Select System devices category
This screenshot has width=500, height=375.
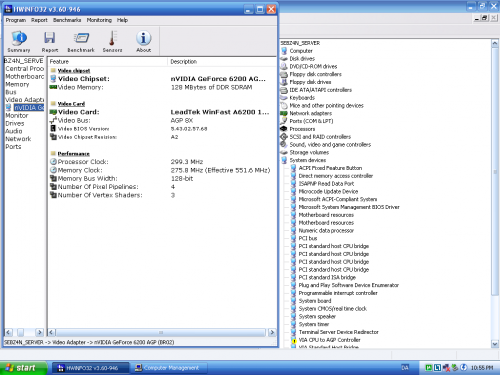(x=308, y=160)
